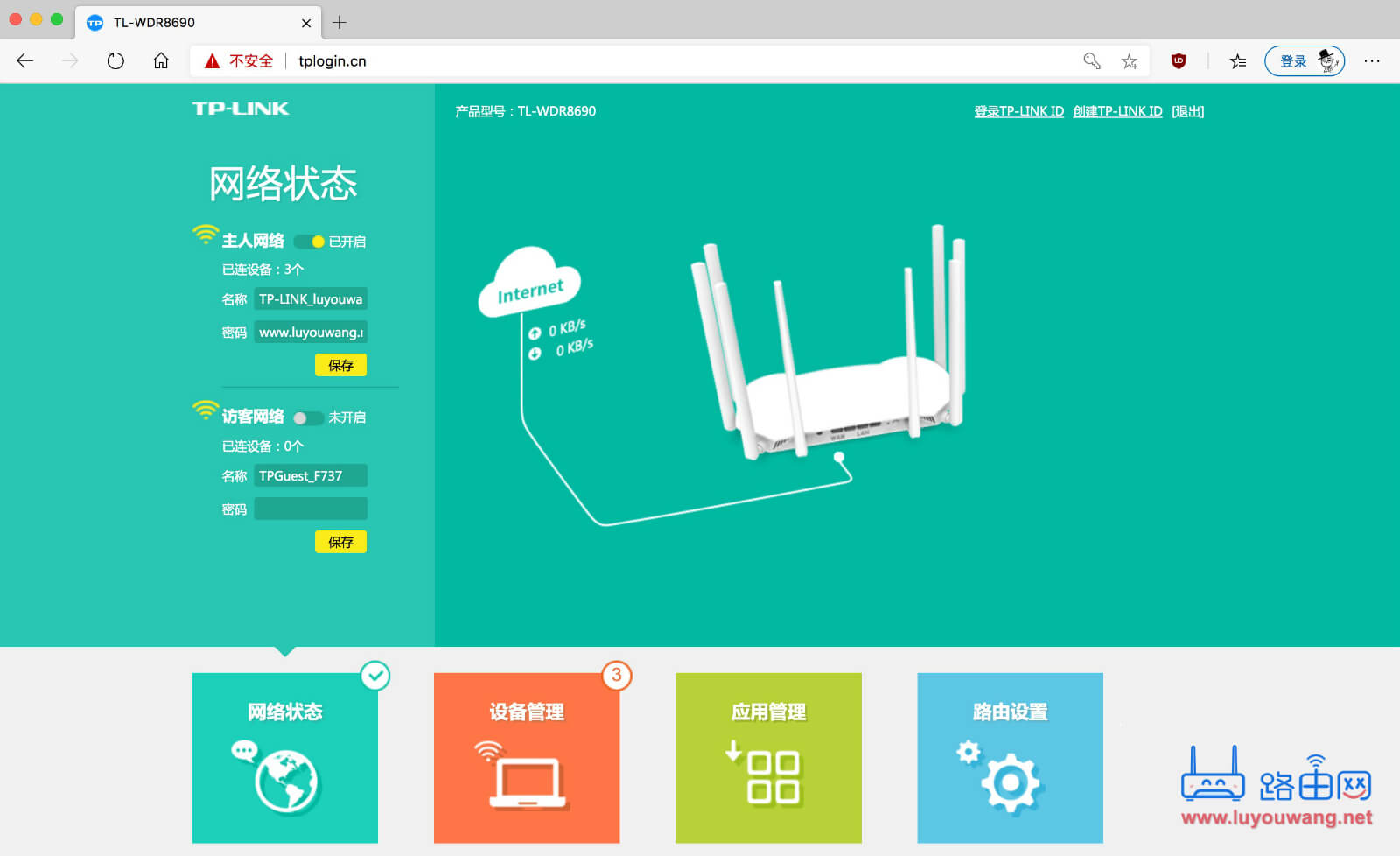The width and height of the screenshot is (1400, 856).
Task: Edit the guest network name field
Action: (x=311, y=476)
